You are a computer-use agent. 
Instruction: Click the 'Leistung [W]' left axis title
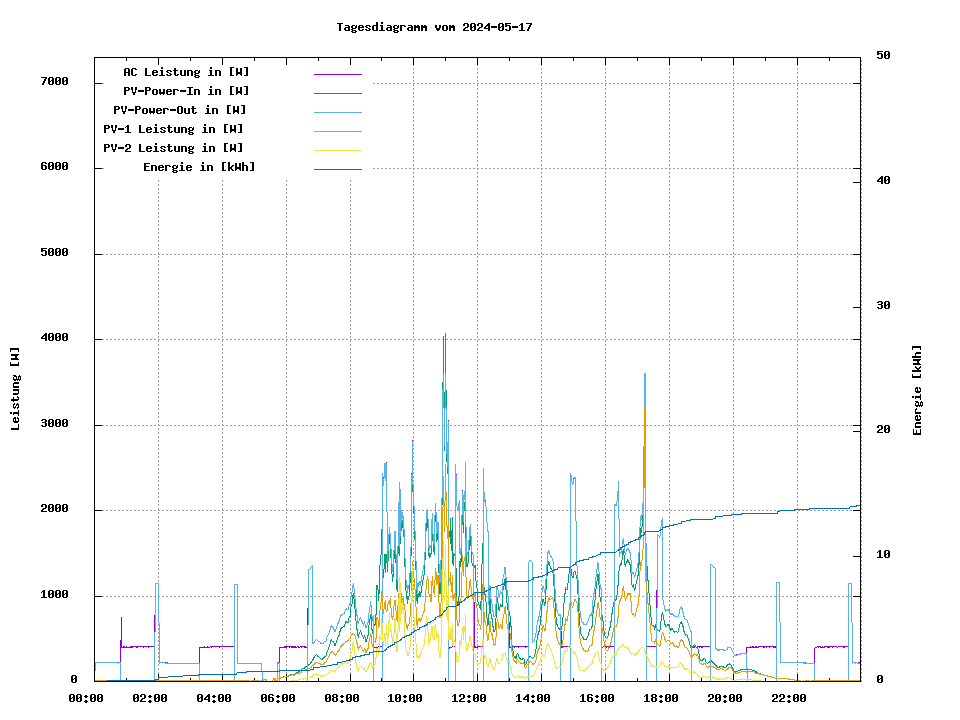tap(15, 389)
